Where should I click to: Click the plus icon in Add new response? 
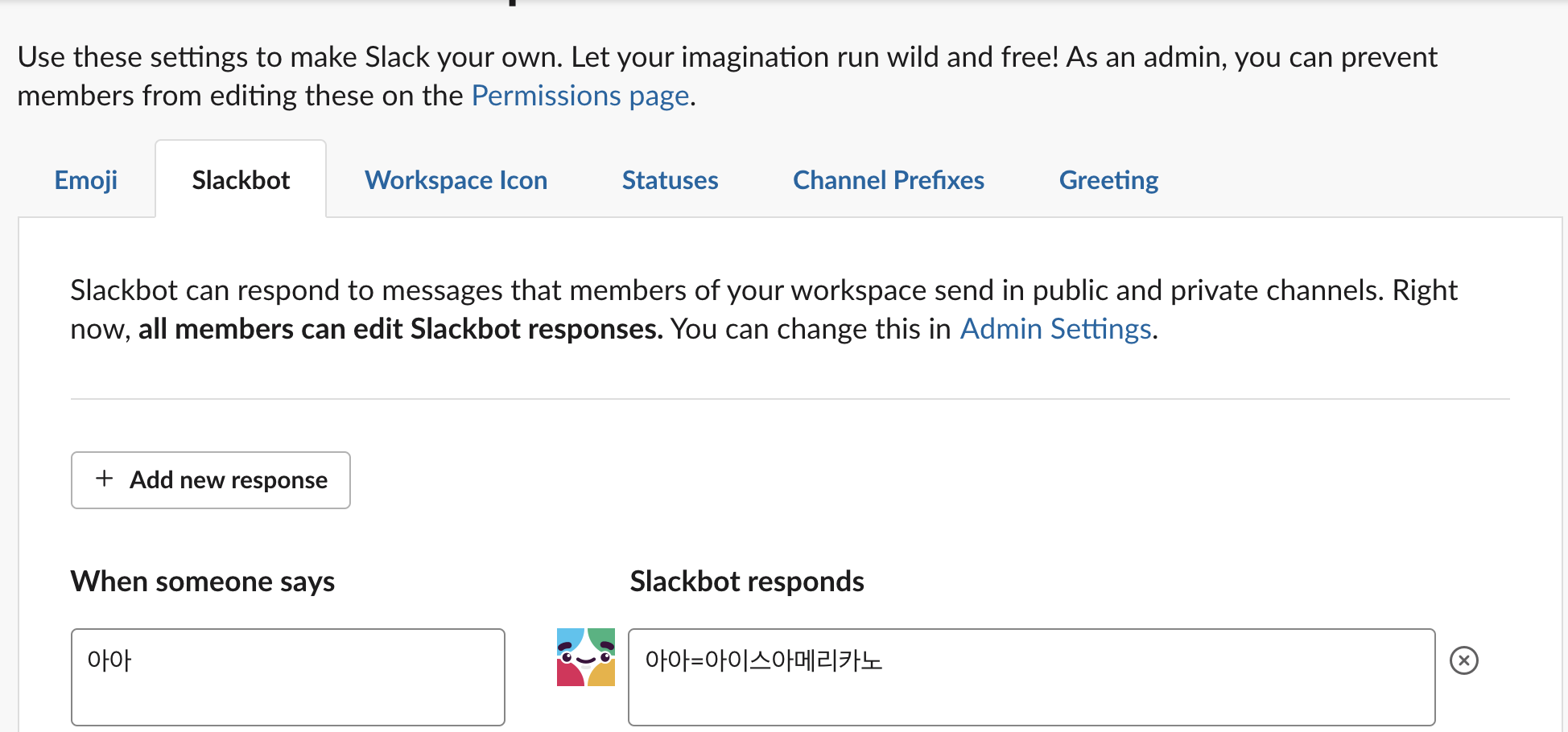(105, 479)
